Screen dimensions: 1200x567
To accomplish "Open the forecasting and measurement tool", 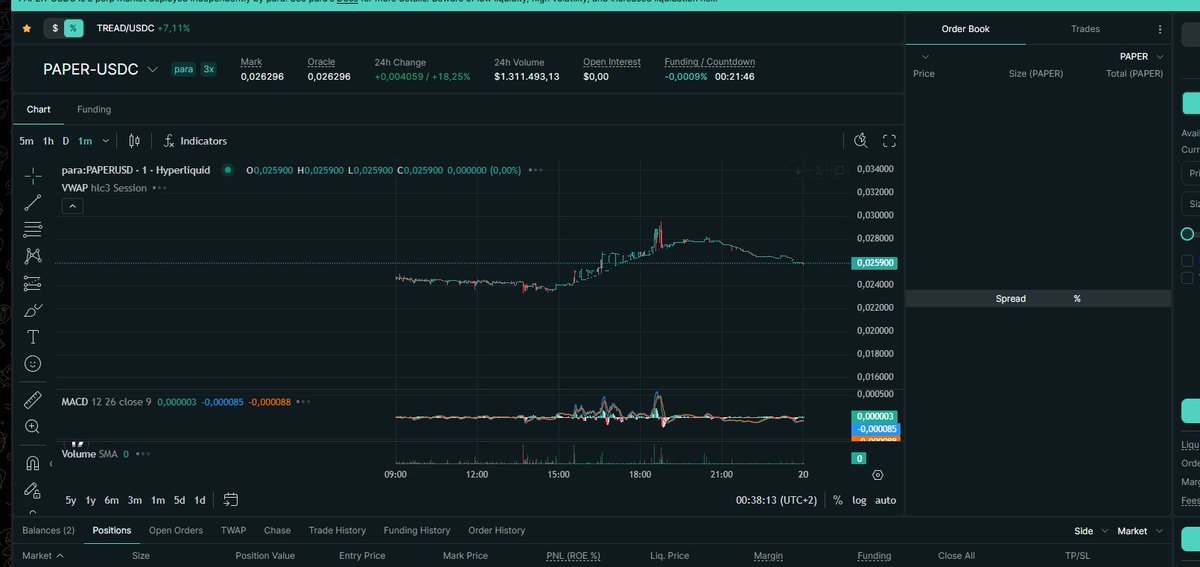I will coord(32,283).
